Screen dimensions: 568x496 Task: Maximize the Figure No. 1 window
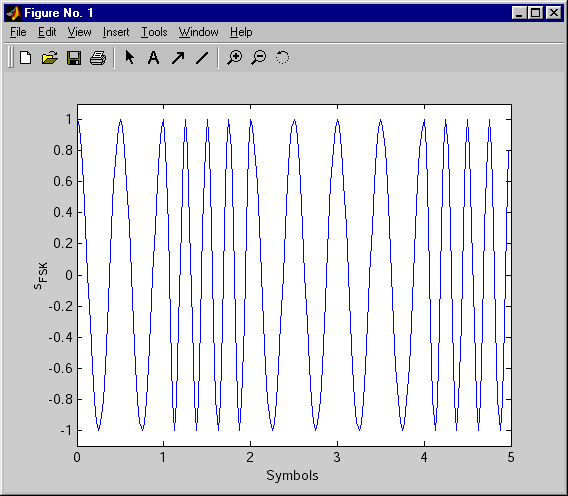point(536,13)
